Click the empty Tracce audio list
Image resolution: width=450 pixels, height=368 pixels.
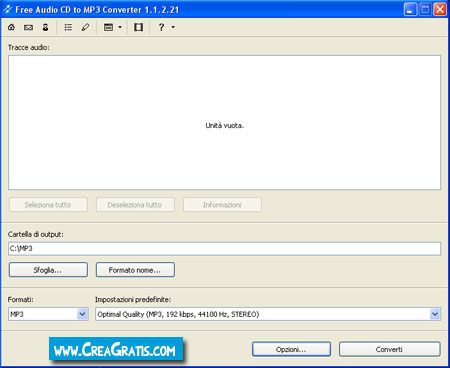(224, 123)
